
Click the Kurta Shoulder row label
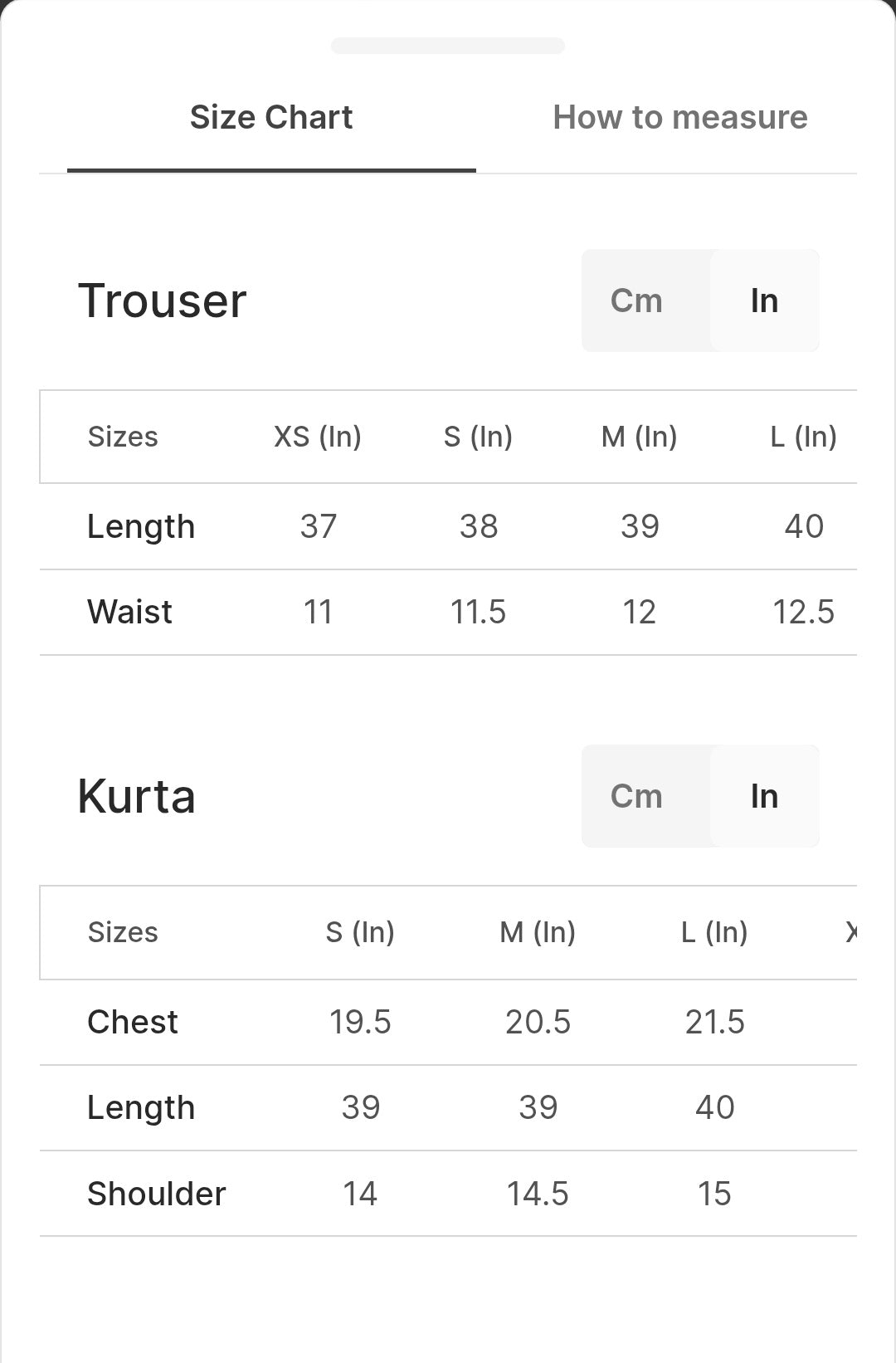(x=157, y=1194)
